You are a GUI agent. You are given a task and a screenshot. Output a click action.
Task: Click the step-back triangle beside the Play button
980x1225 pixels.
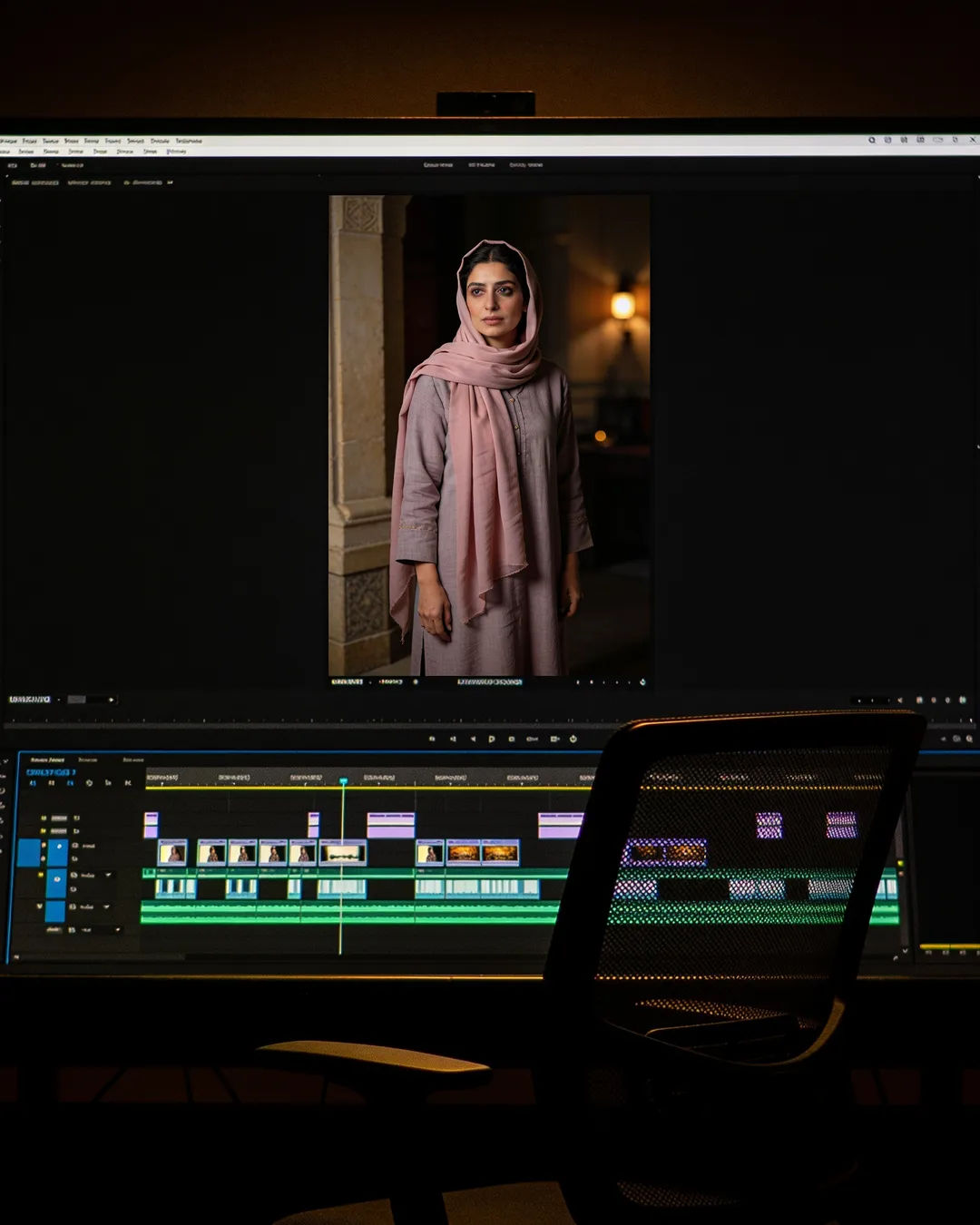[x=474, y=739]
